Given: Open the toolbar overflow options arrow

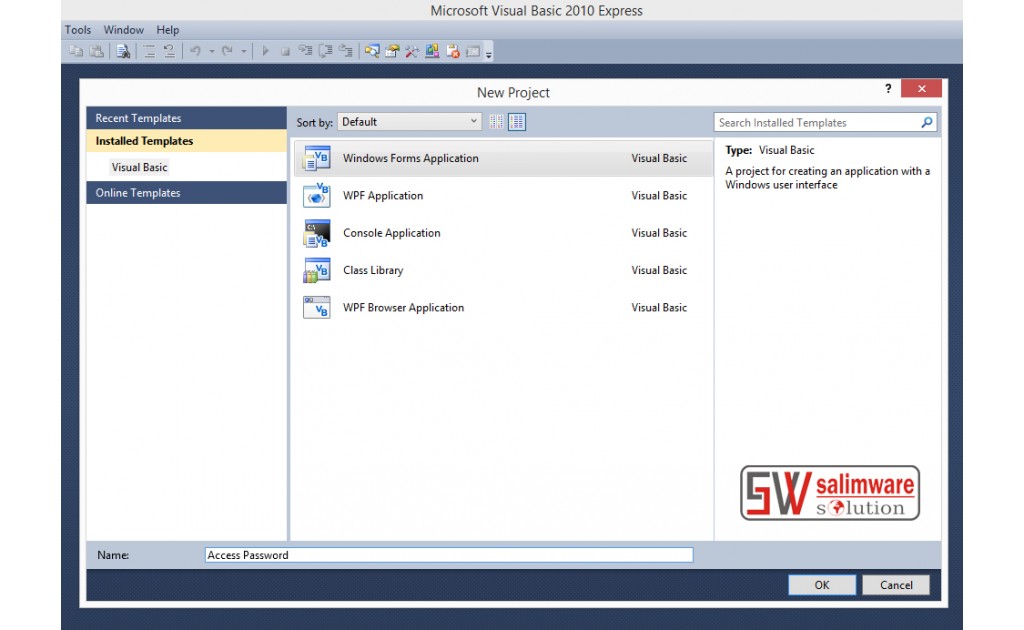Looking at the screenshot, I should (489, 53).
